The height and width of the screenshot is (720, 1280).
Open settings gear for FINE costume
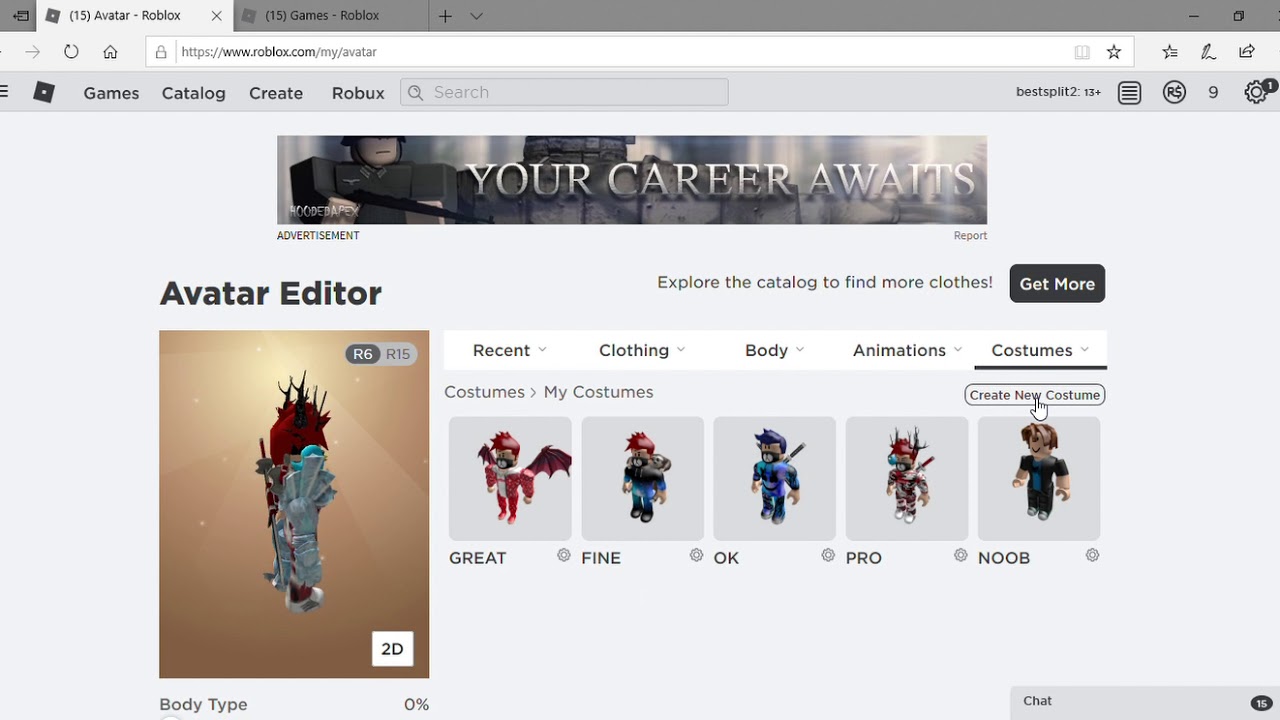696,555
